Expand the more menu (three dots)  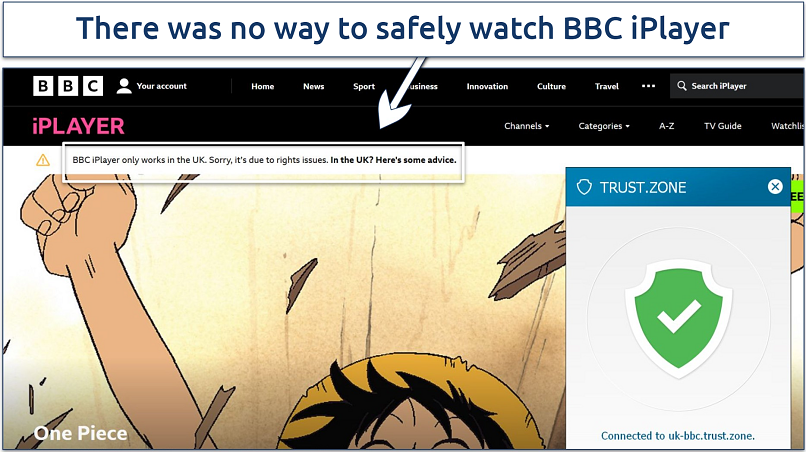pos(649,86)
